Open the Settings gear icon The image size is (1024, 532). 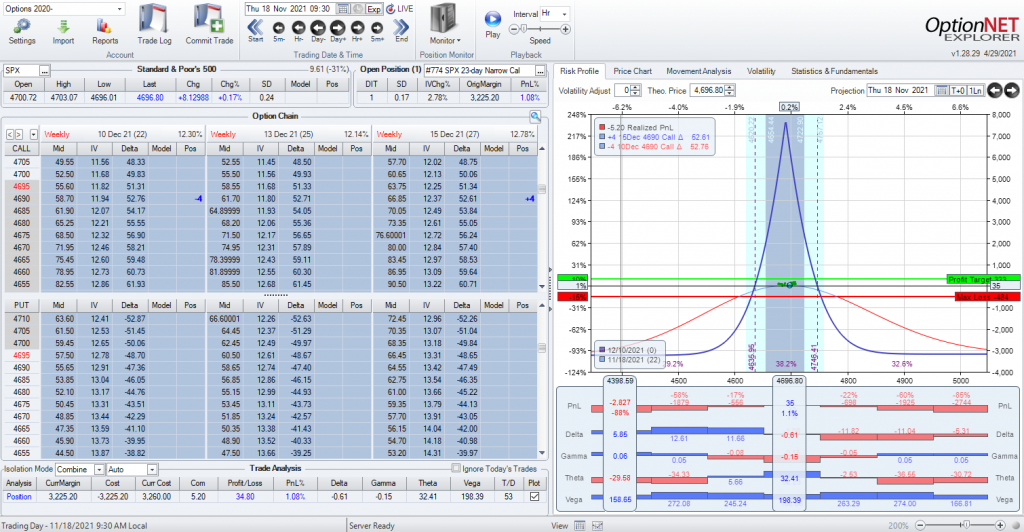click(x=22, y=26)
